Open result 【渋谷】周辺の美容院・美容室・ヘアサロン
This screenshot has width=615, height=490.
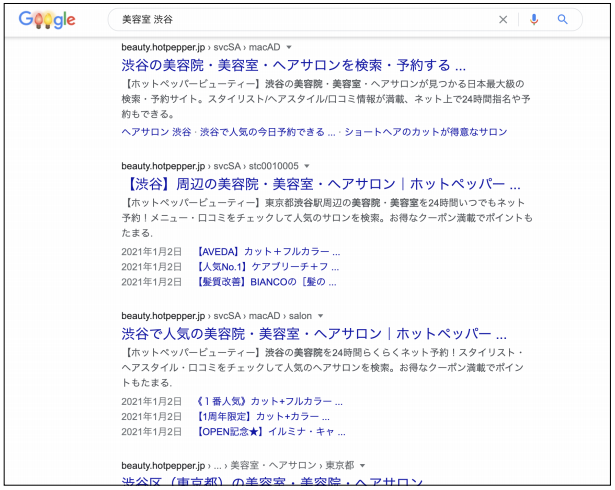click(x=321, y=184)
